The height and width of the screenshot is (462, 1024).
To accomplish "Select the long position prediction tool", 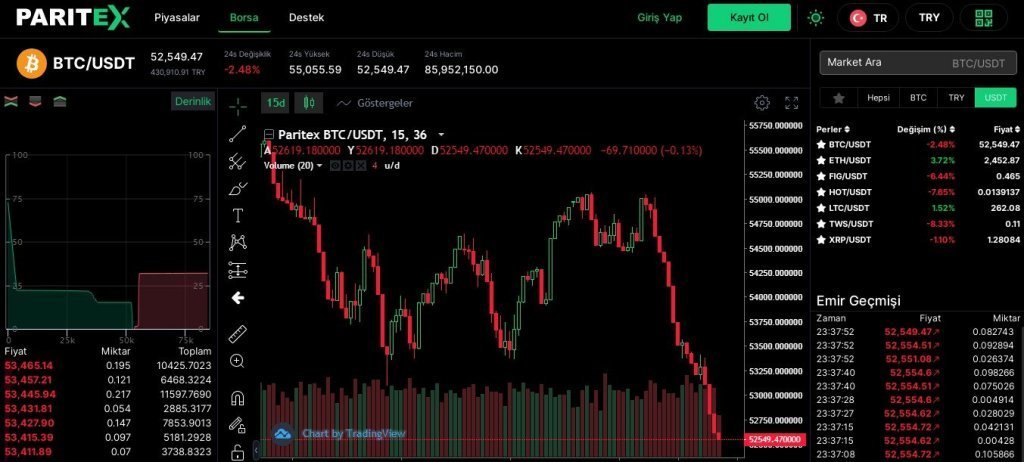I will point(238,270).
